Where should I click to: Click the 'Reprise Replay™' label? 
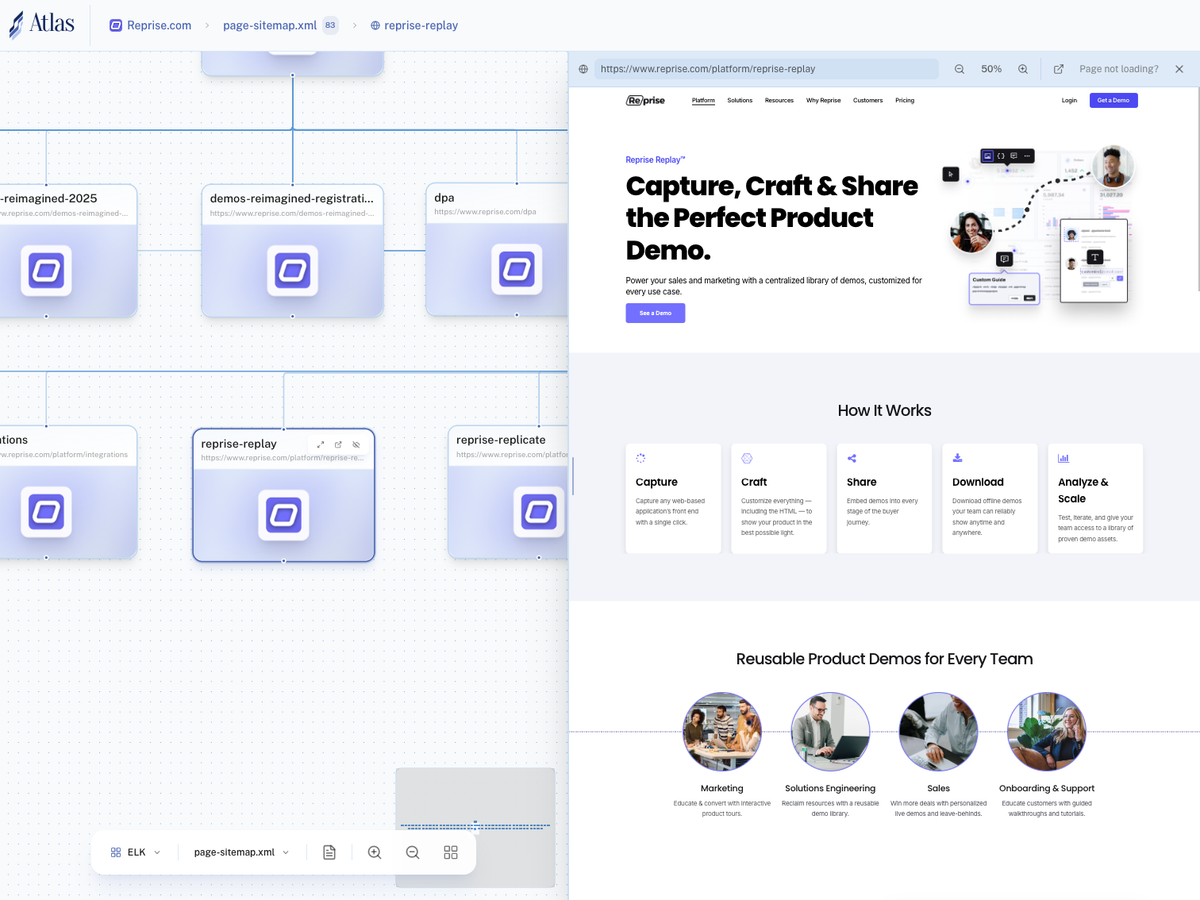click(656, 160)
